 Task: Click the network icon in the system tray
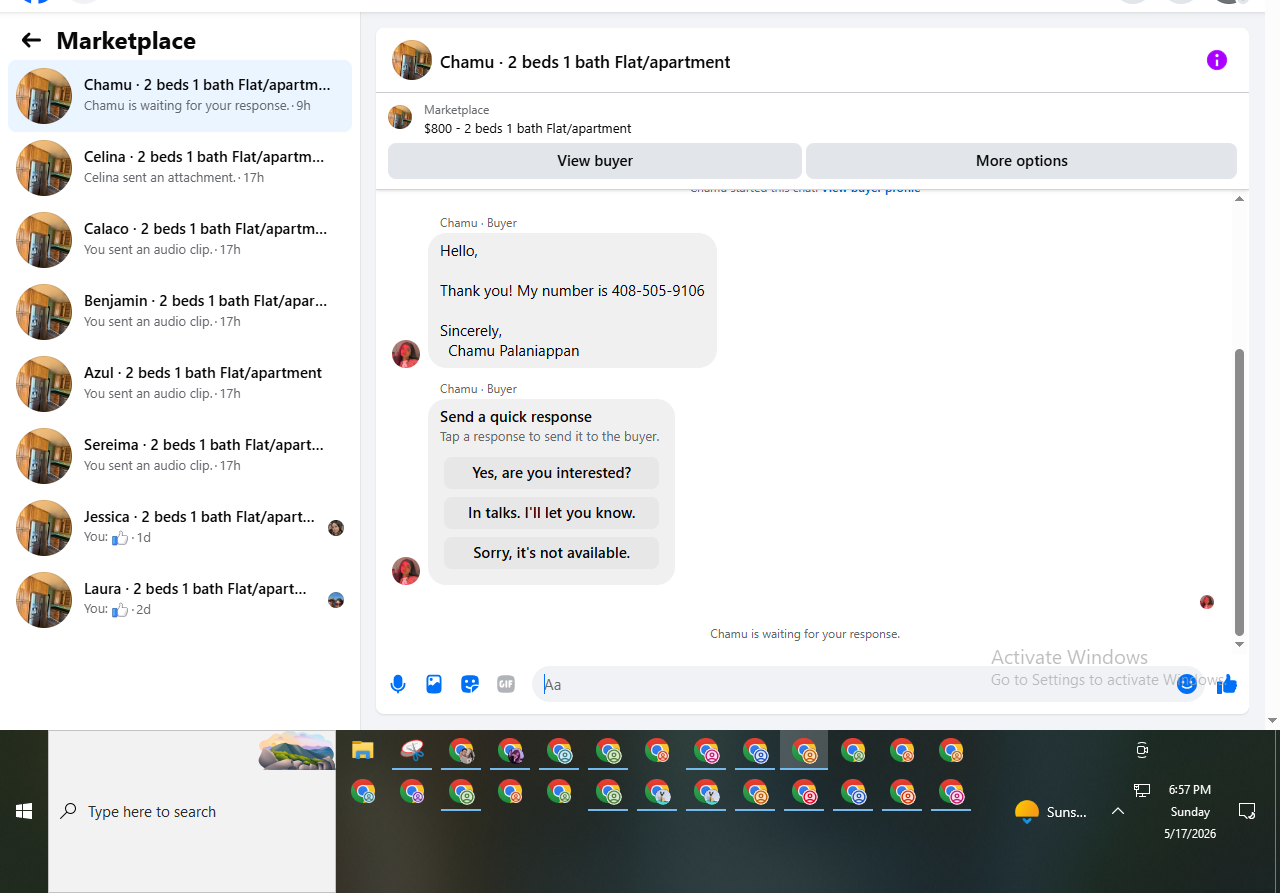[x=1142, y=790]
